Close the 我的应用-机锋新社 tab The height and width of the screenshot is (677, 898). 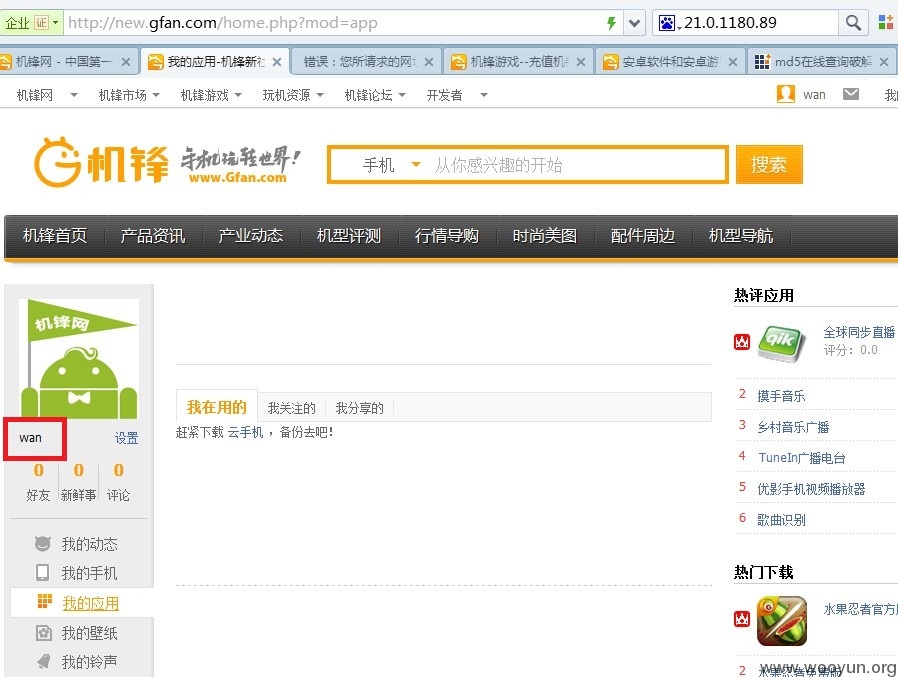[x=277, y=62]
